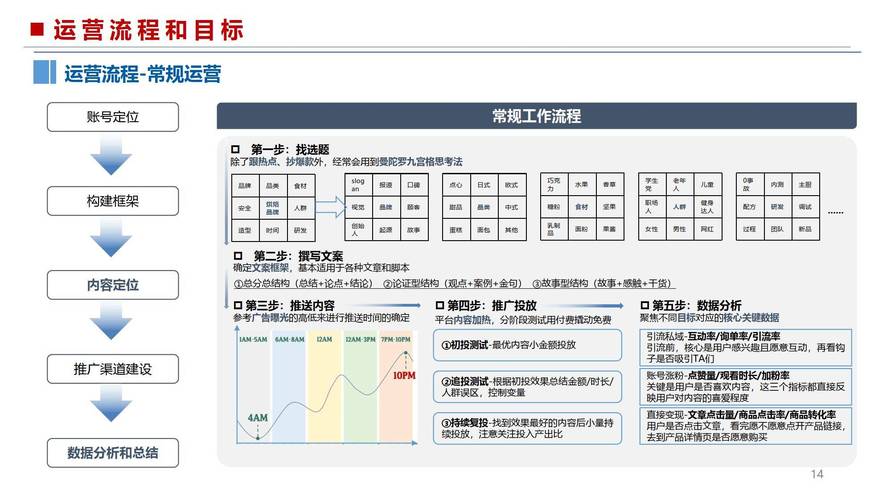The width and height of the screenshot is (895, 500).
Task: Select the 第二步：撰写文案 heading
Action: click(x=298, y=256)
